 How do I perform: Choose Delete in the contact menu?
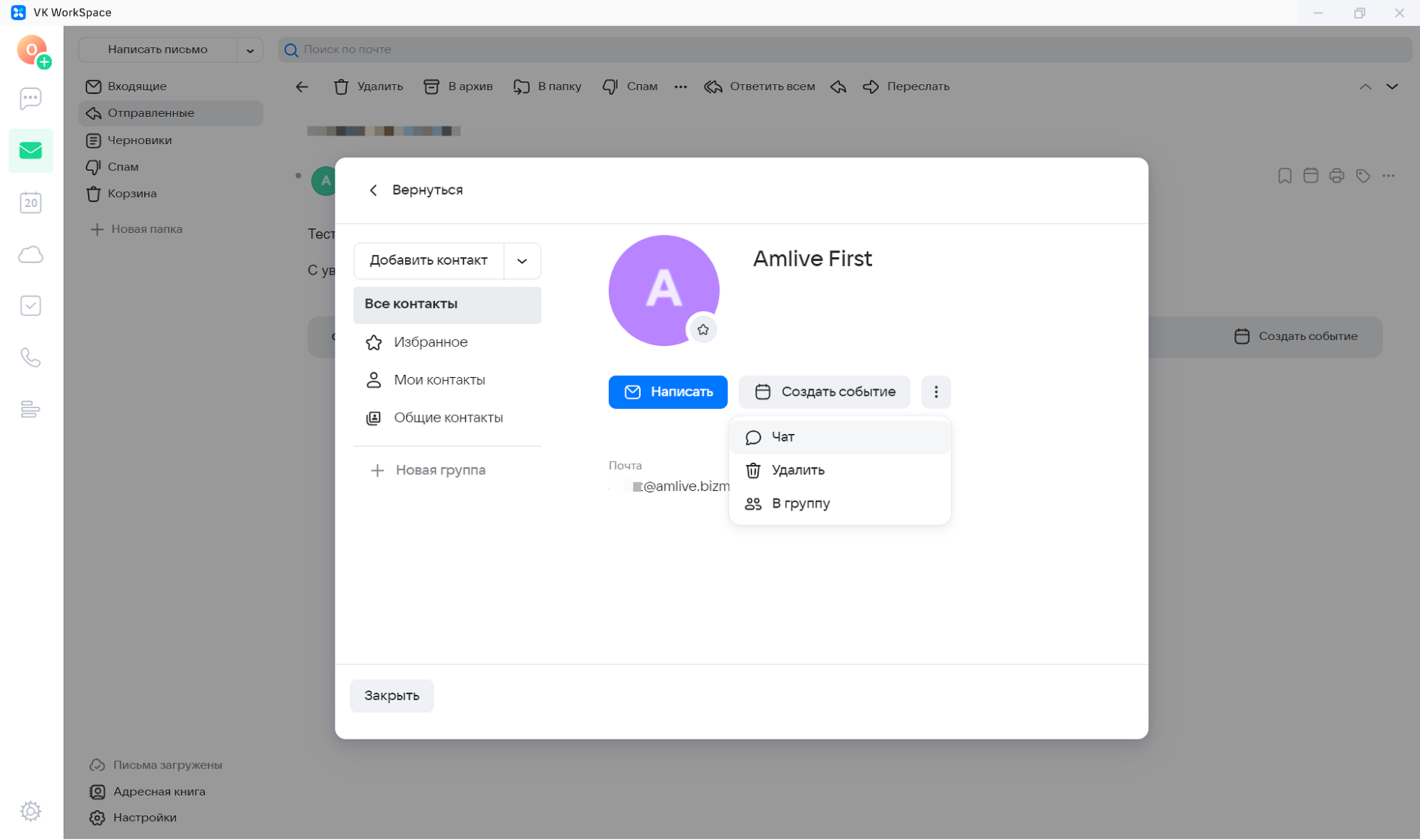click(798, 470)
